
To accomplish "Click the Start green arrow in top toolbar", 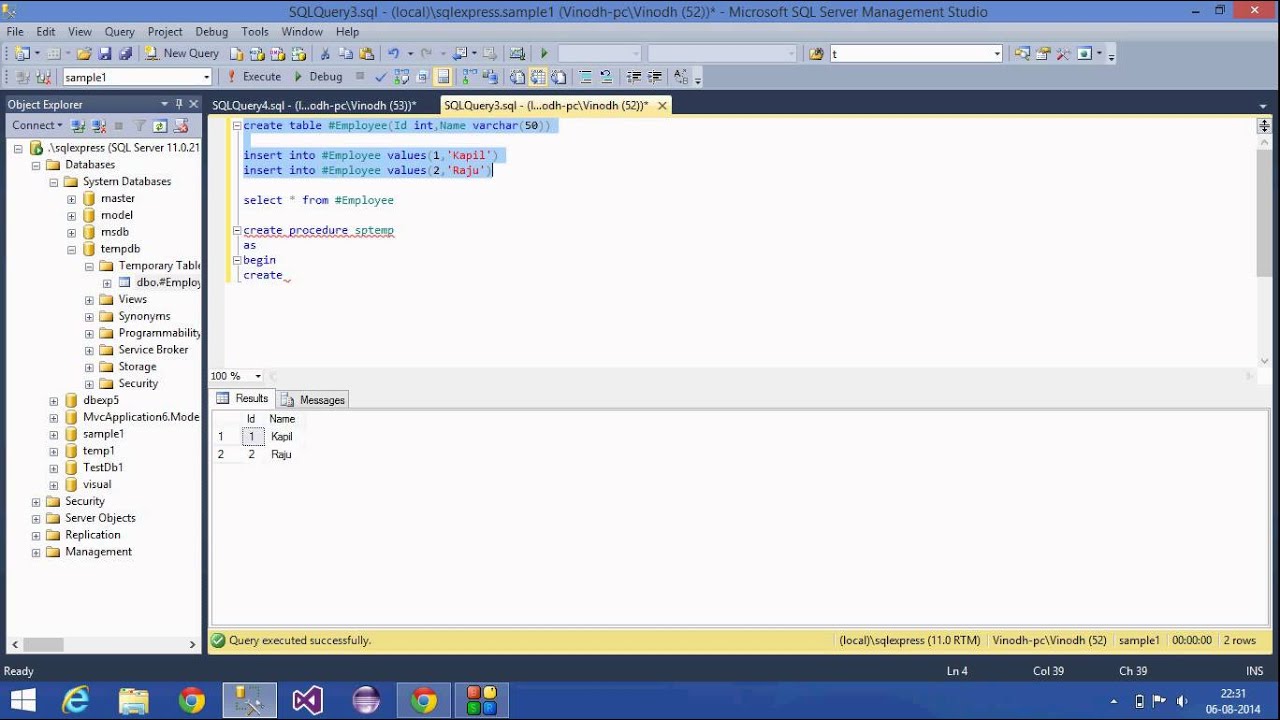I will pos(544,53).
